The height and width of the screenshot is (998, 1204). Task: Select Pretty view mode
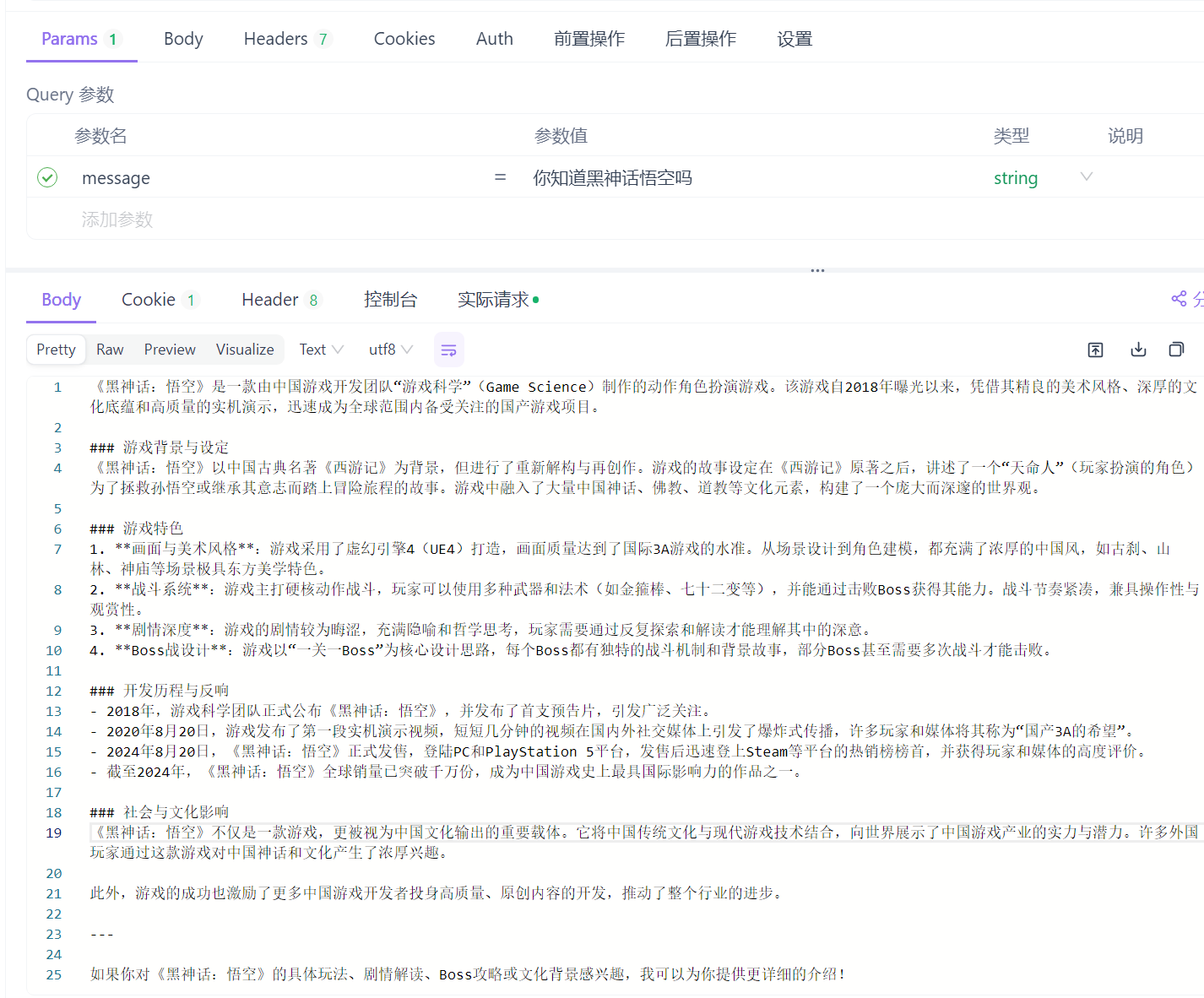[x=56, y=350]
